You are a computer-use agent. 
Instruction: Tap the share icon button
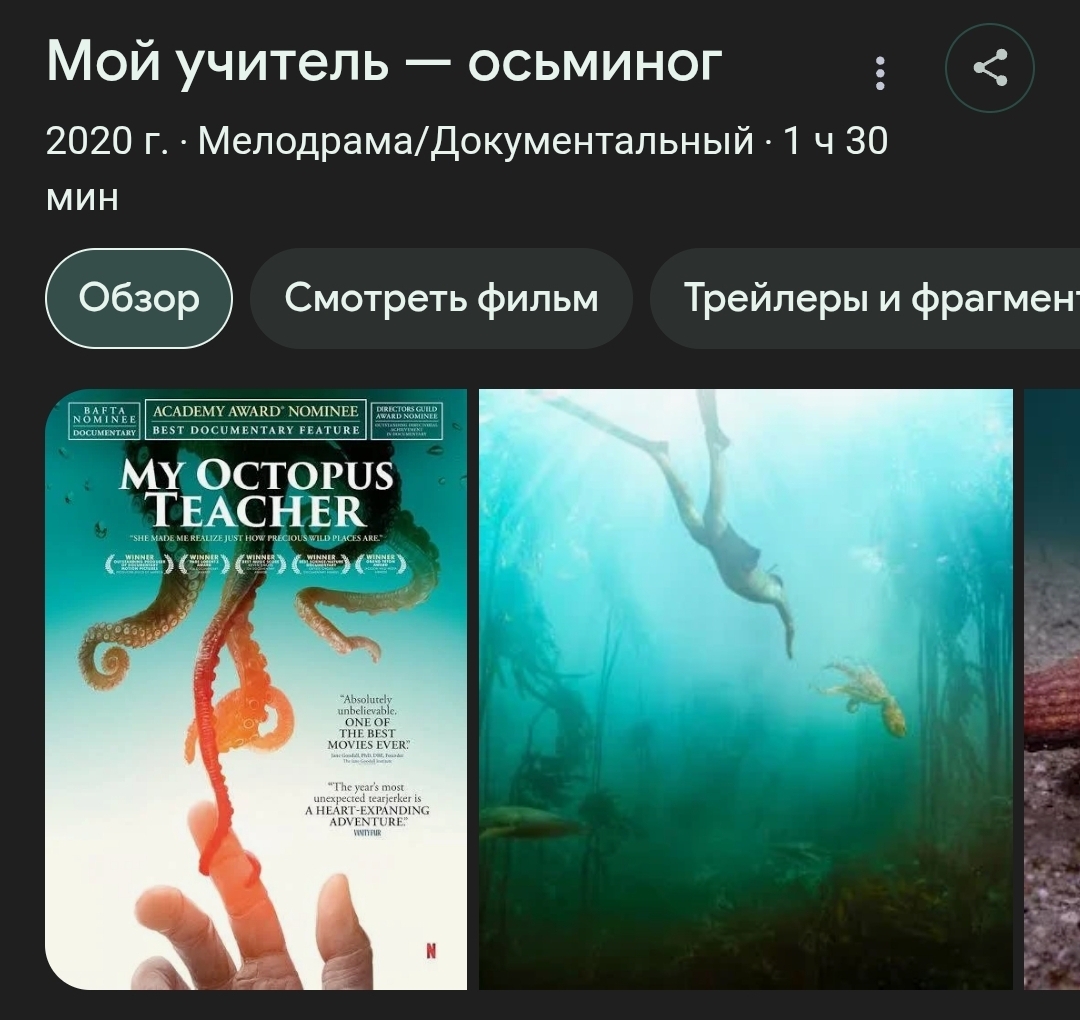click(x=990, y=68)
